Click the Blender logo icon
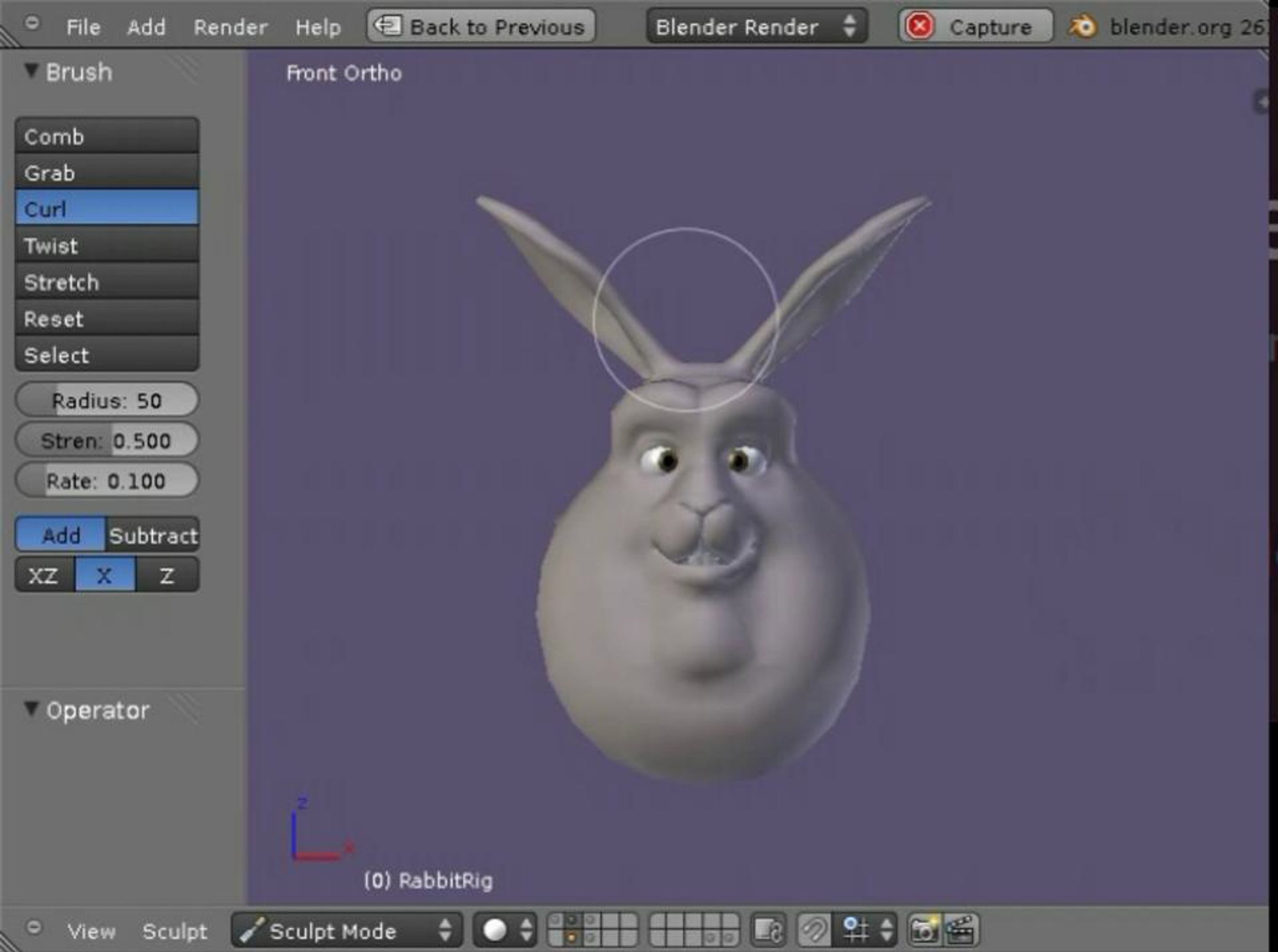 point(1082,27)
